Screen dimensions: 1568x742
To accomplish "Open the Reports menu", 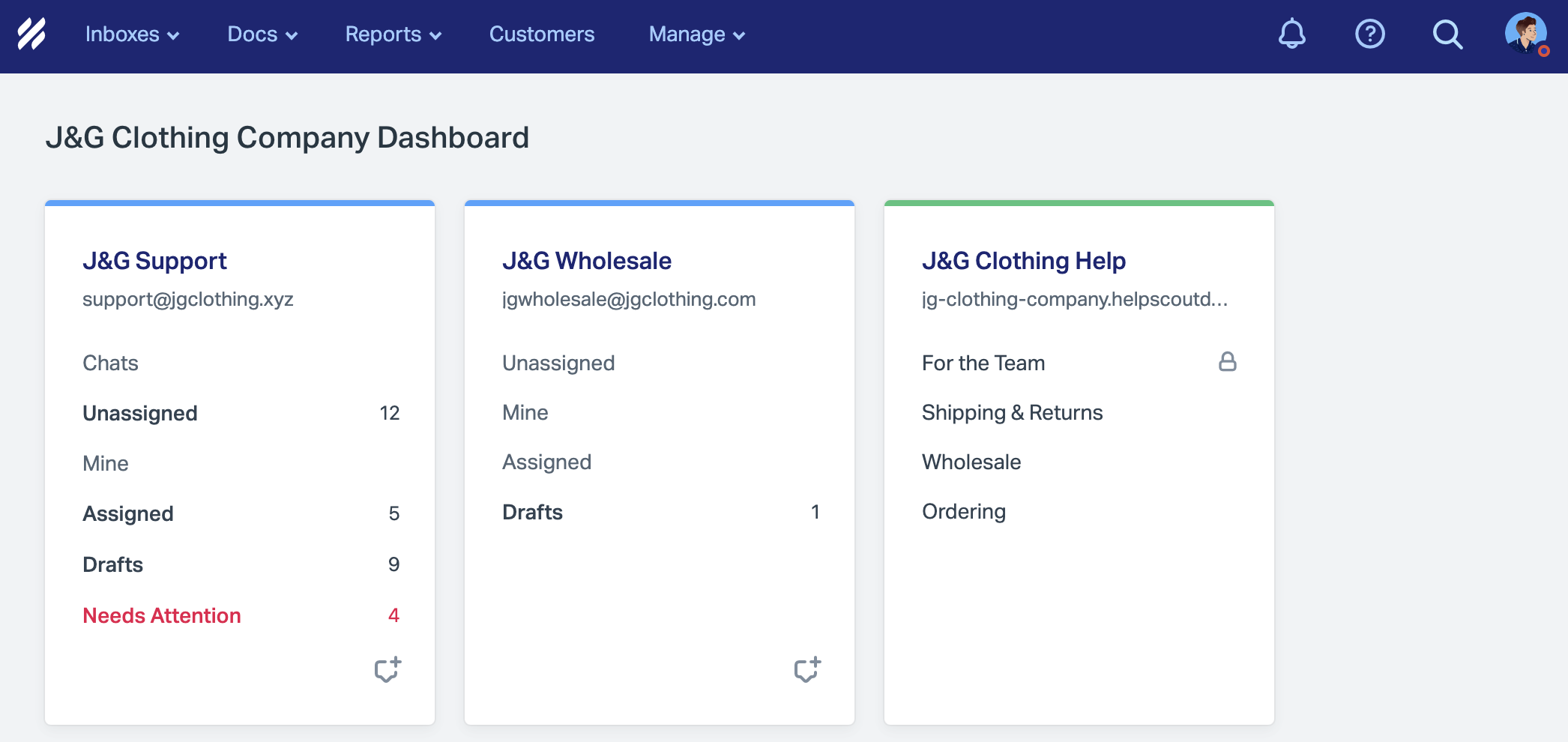I will coord(392,34).
